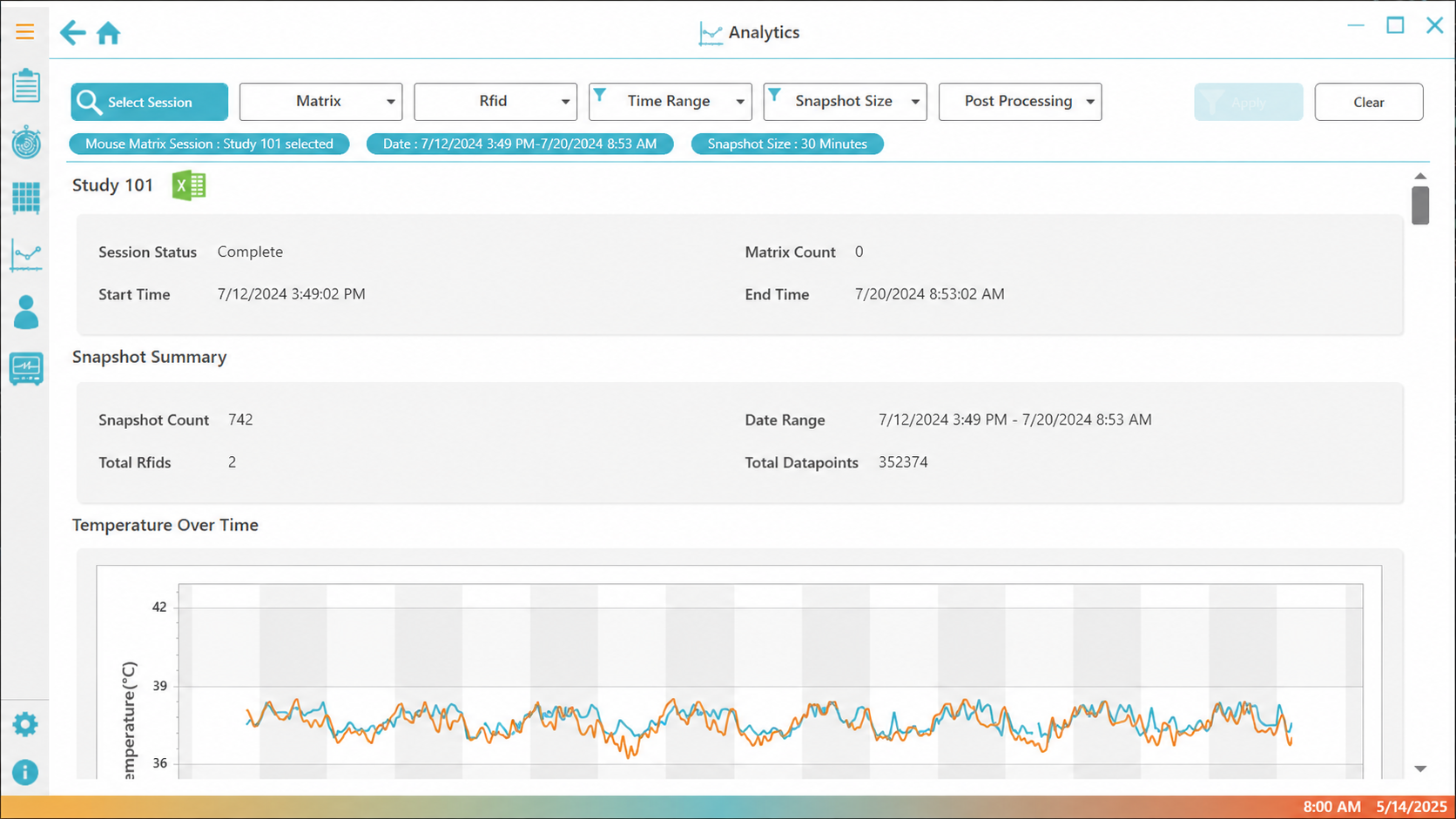Click the Select Session button

click(150, 102)
